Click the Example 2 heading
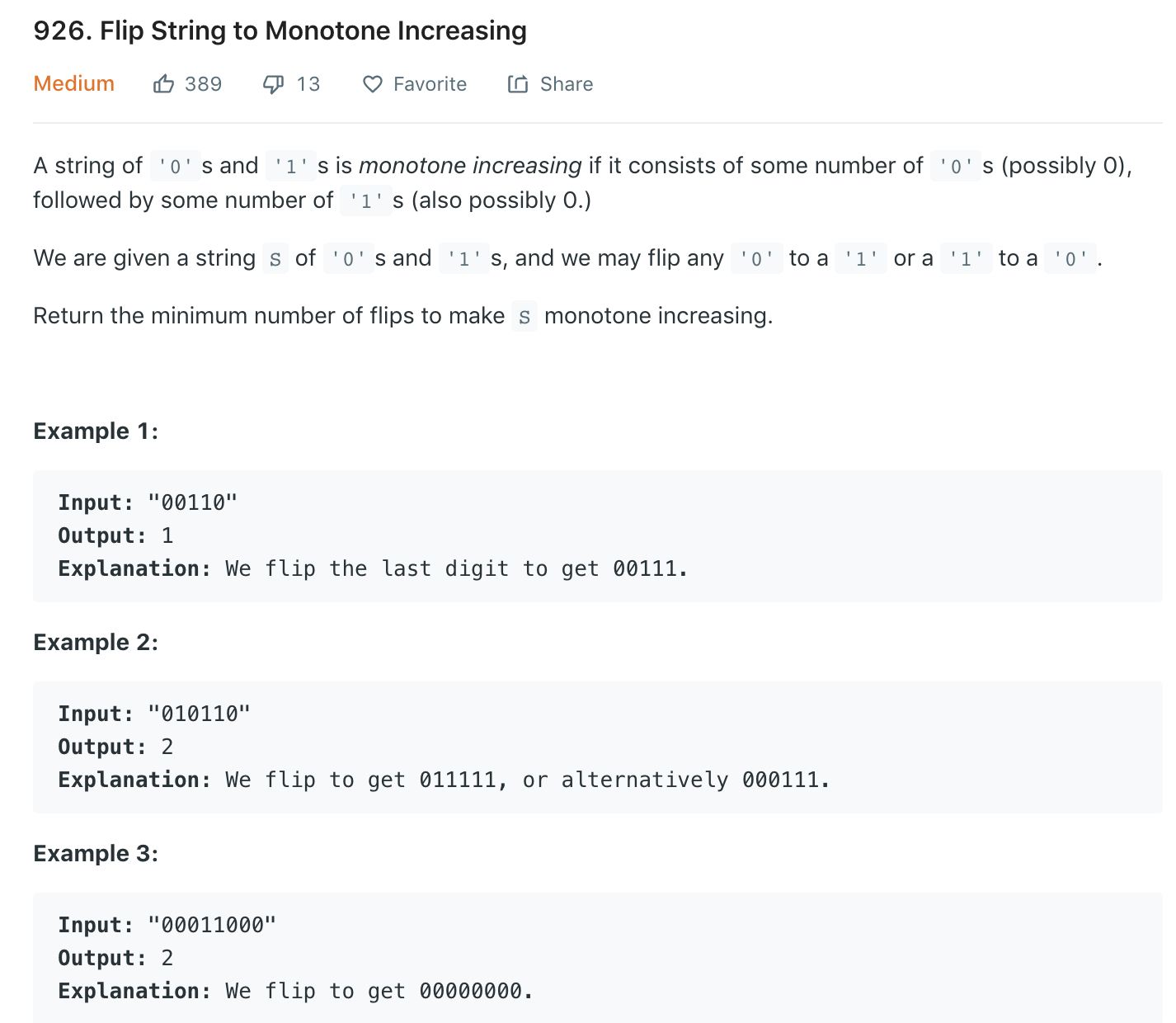The height and width of the screenshot is (1023, 1176). coord(96,643)
